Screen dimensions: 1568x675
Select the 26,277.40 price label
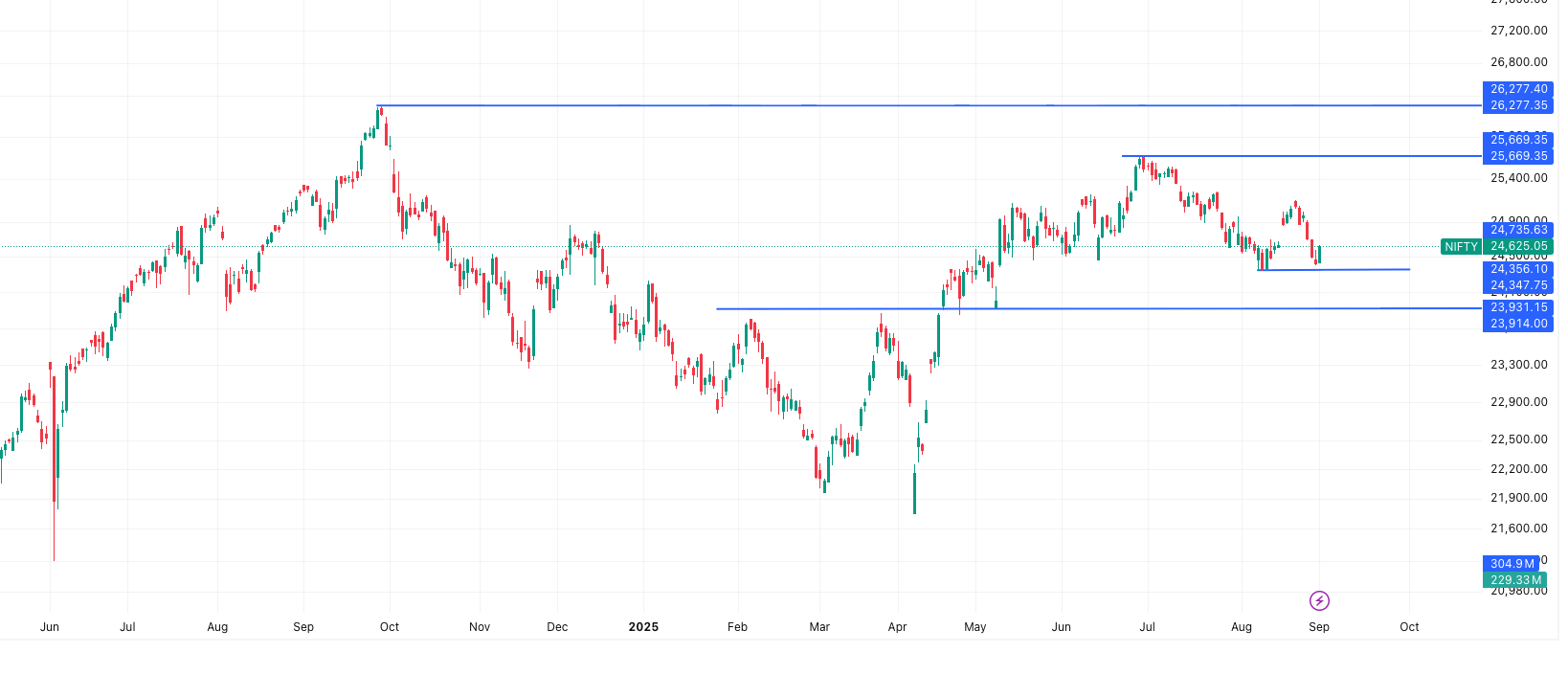[1518, 89]
